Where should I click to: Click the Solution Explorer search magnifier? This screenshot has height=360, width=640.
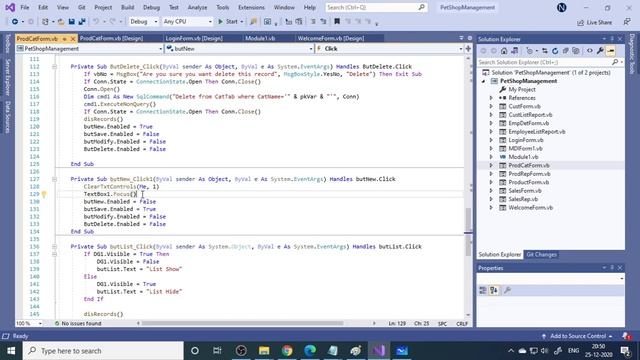615,62
